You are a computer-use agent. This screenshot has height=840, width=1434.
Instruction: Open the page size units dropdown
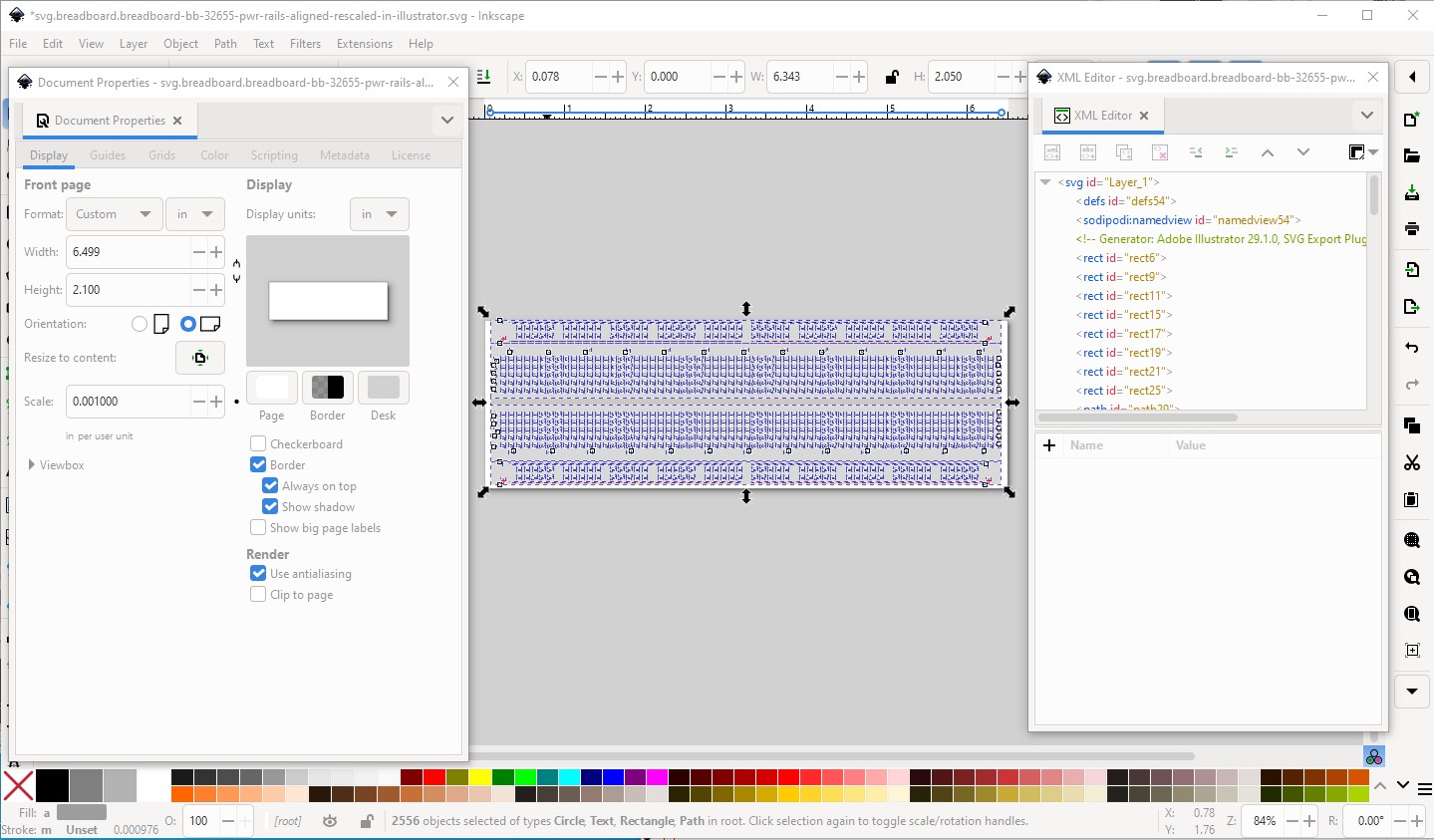click(x=194, y=214)
